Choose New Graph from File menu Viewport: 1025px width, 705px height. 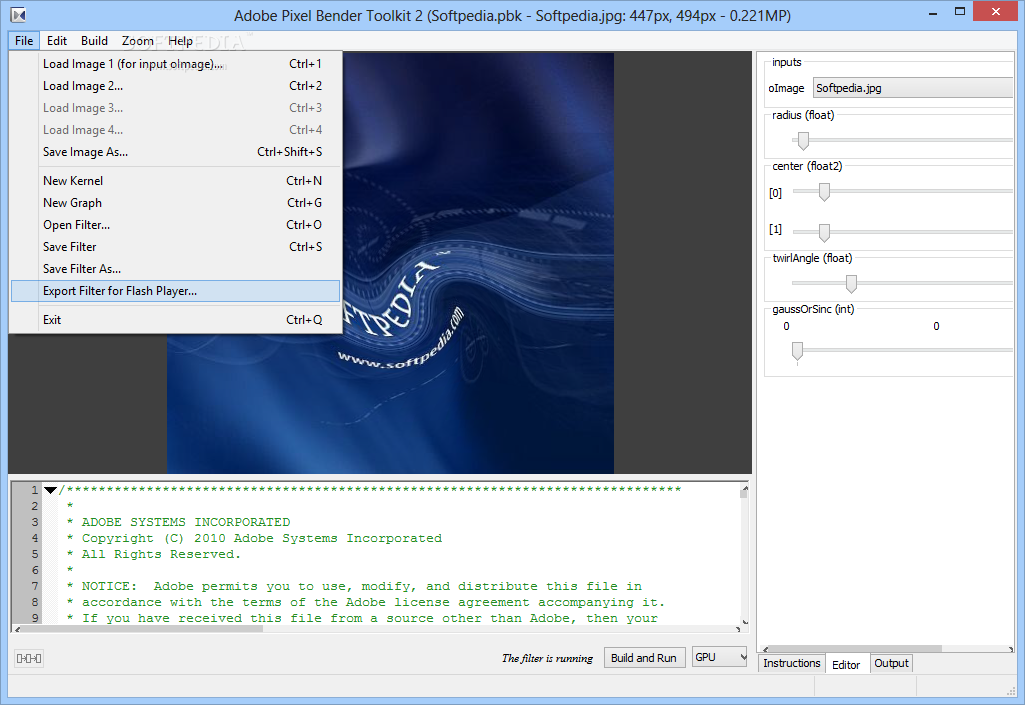(x=175, y=203)
